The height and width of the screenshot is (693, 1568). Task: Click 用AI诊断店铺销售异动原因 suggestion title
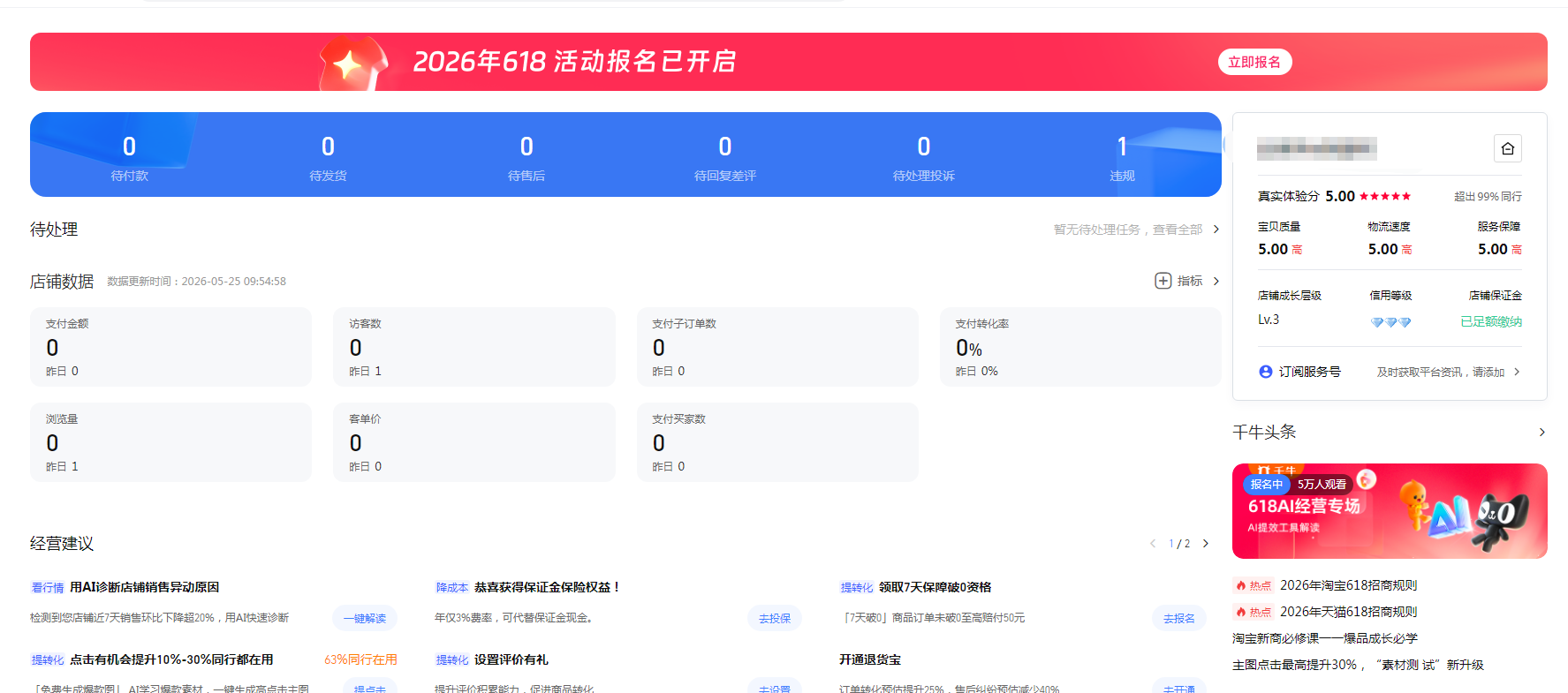(144, 587)
